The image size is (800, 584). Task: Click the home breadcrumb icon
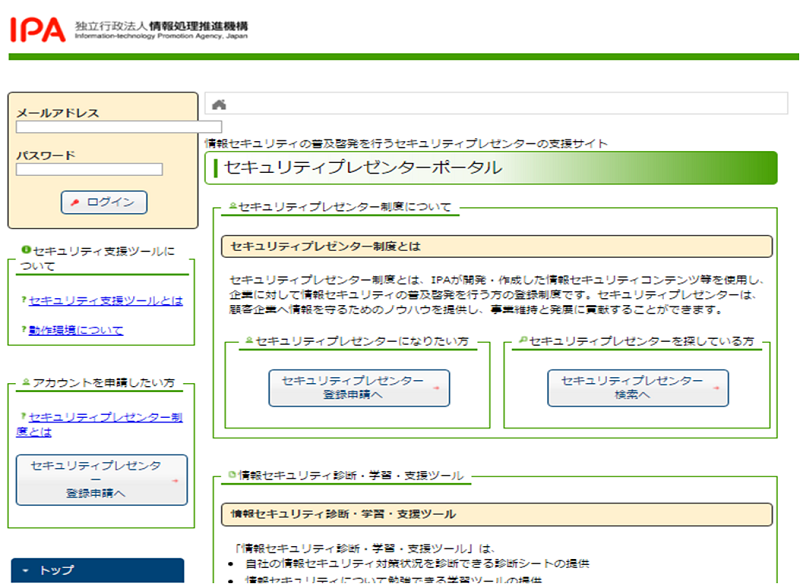pos(219,105)
